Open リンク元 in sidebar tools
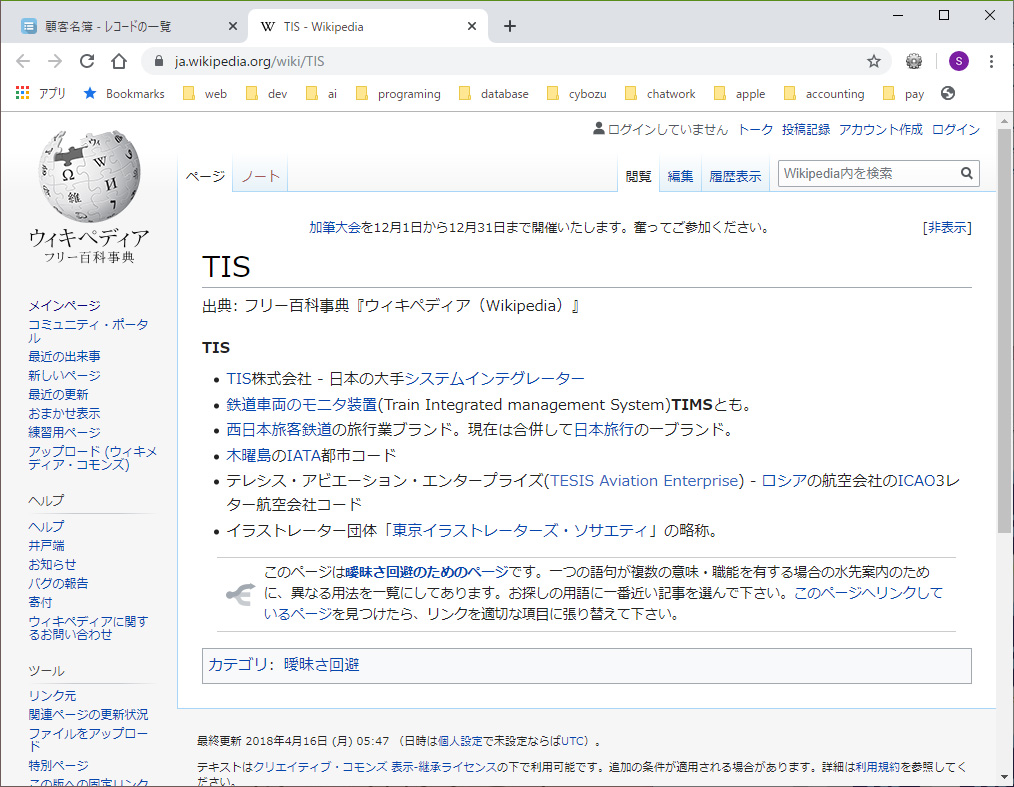This screenshot has height=787, width=1014. 52,696
